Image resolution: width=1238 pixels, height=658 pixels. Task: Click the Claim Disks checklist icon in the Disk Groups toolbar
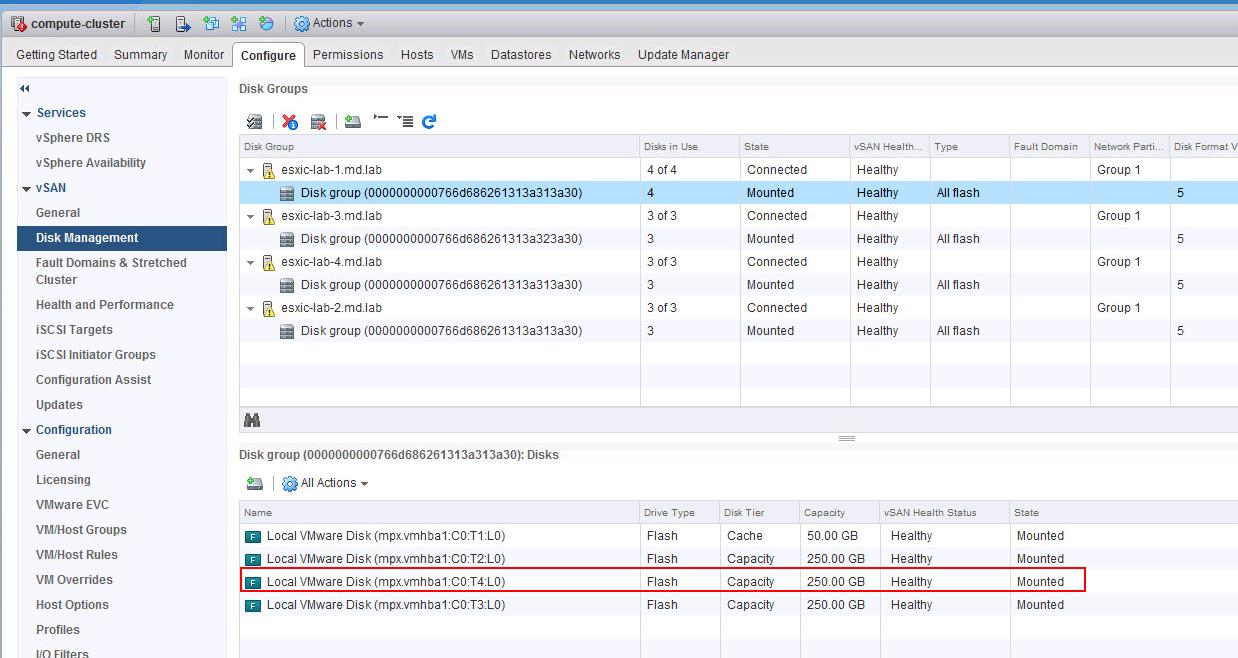pyautogui.click(x=255, y=122)
